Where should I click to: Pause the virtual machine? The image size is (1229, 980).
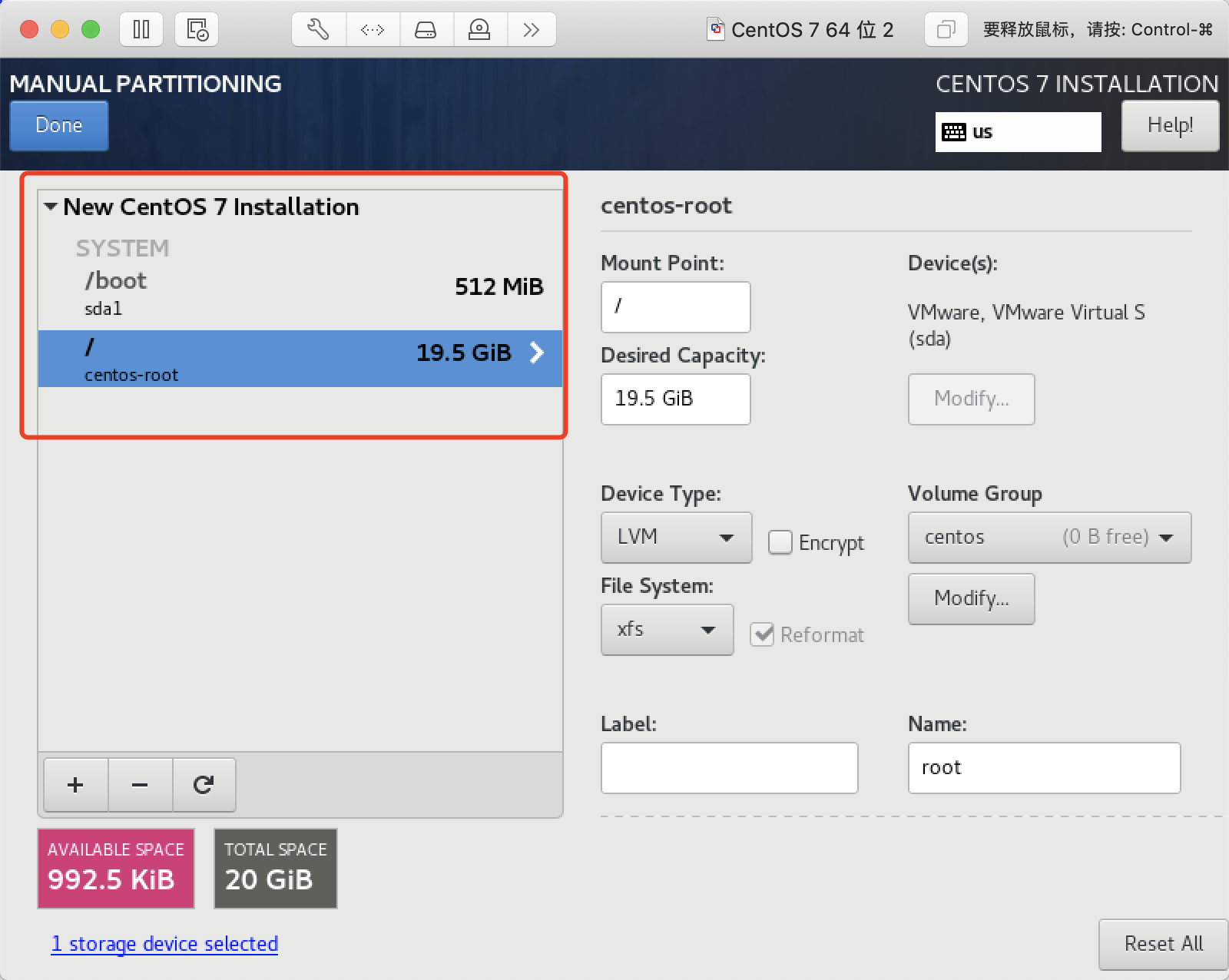pos(141,30)
